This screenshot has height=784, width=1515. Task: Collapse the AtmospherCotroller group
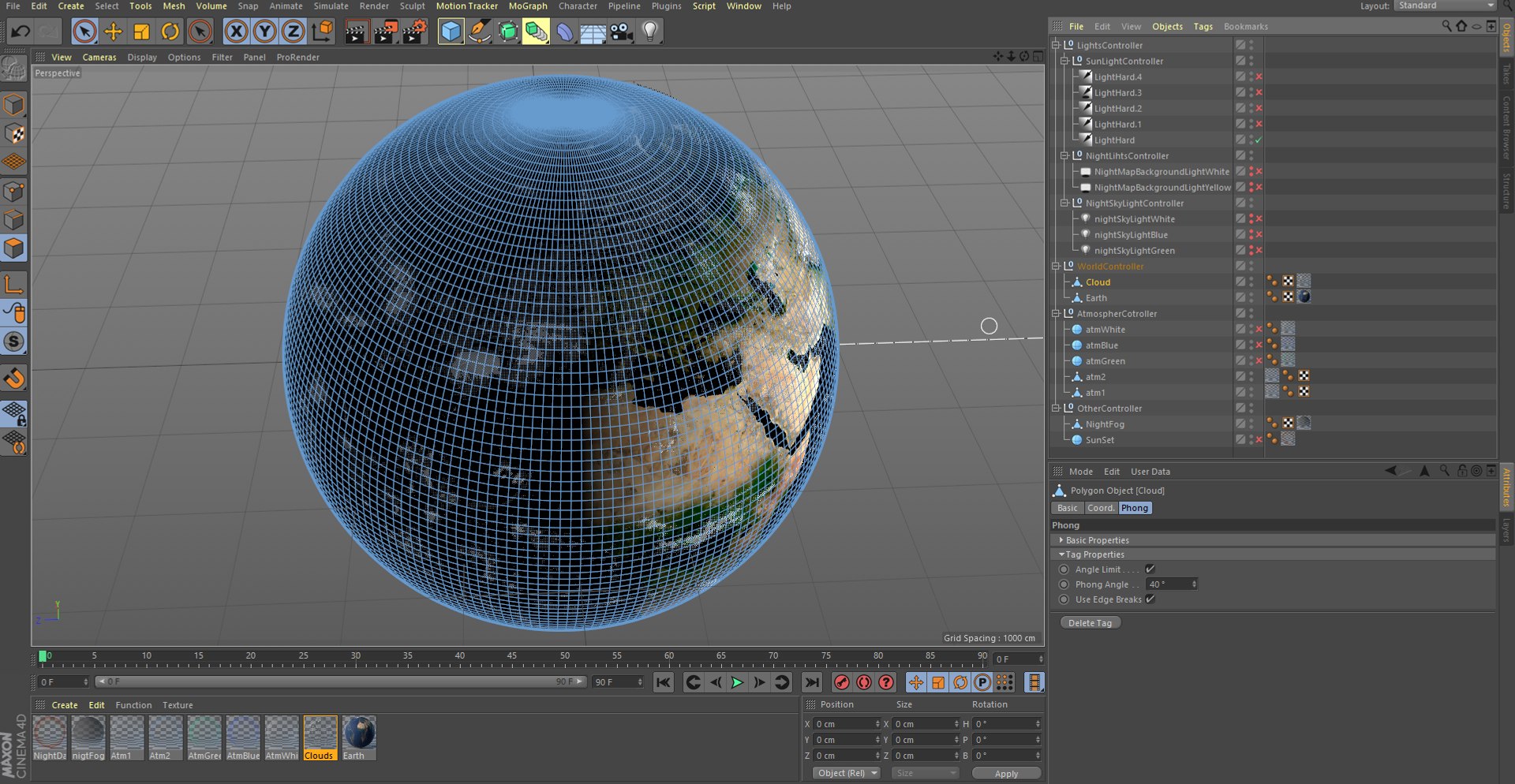click(x=1056, y=314)
